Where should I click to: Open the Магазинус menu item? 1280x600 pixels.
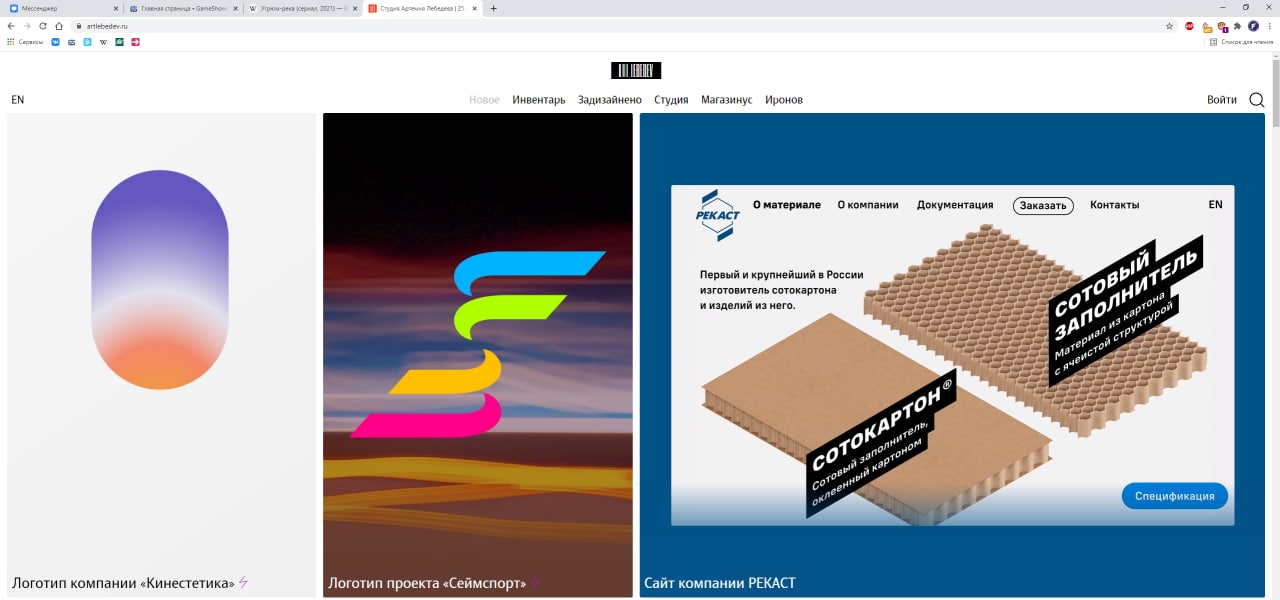click(x=727, y=100)
